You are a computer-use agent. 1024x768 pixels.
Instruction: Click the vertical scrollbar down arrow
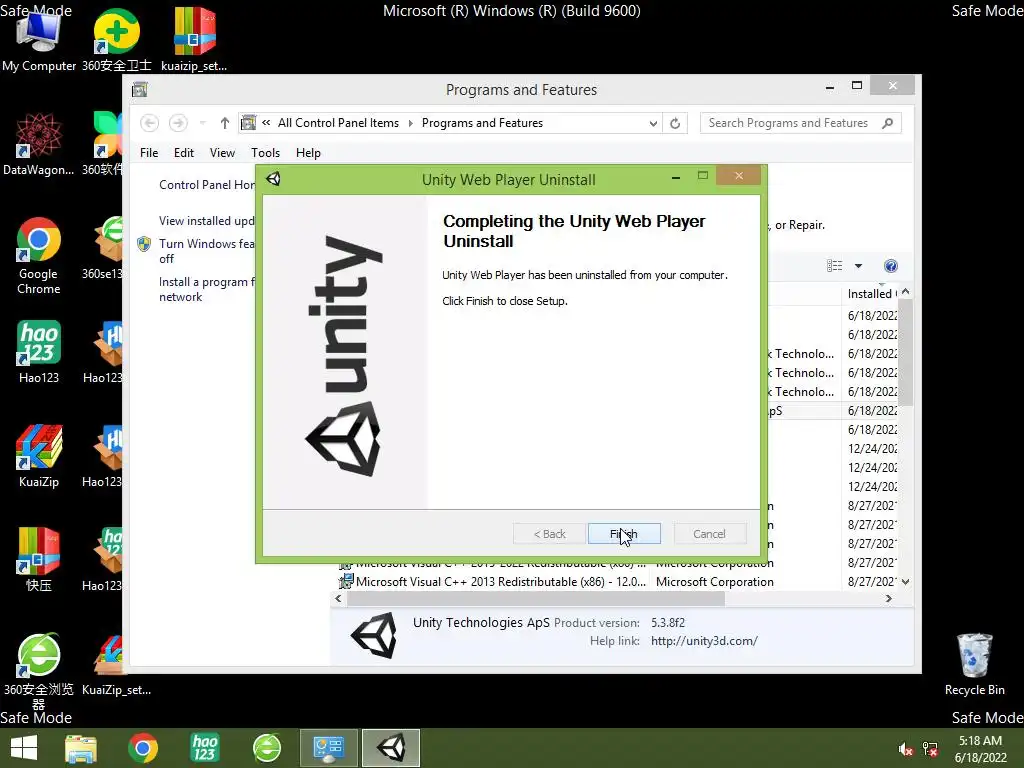click(905, 581)
